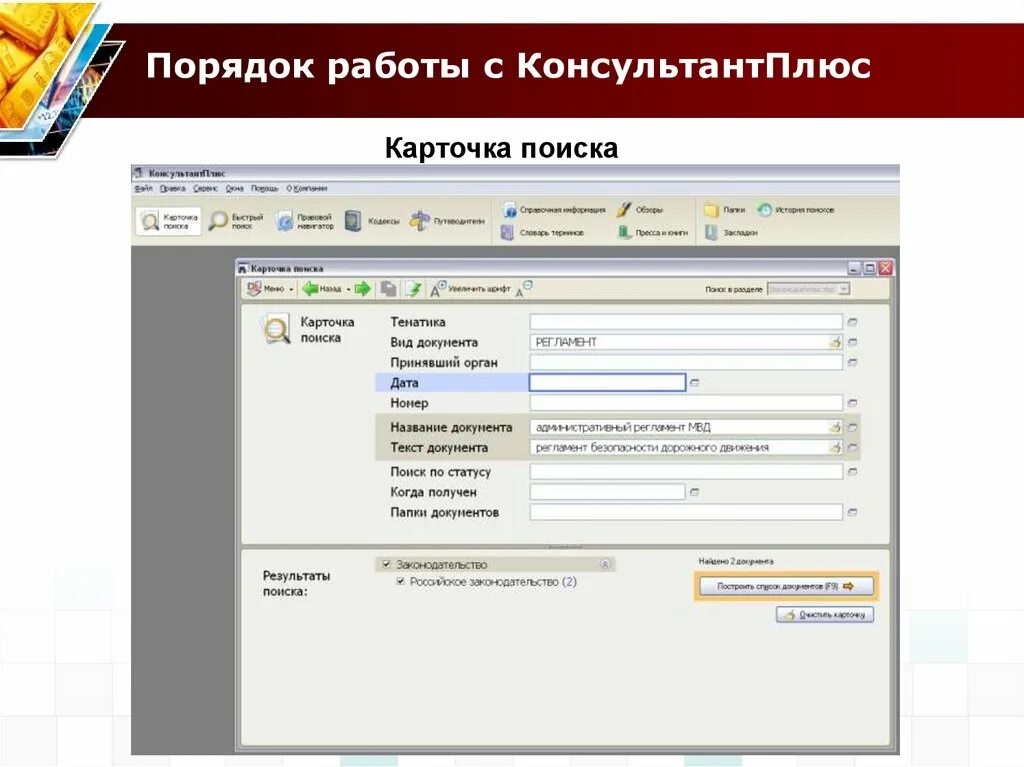Click the Найдено 2 документа text
Image resolution: width=1024 pixels, height=767 pixels.
736,561
